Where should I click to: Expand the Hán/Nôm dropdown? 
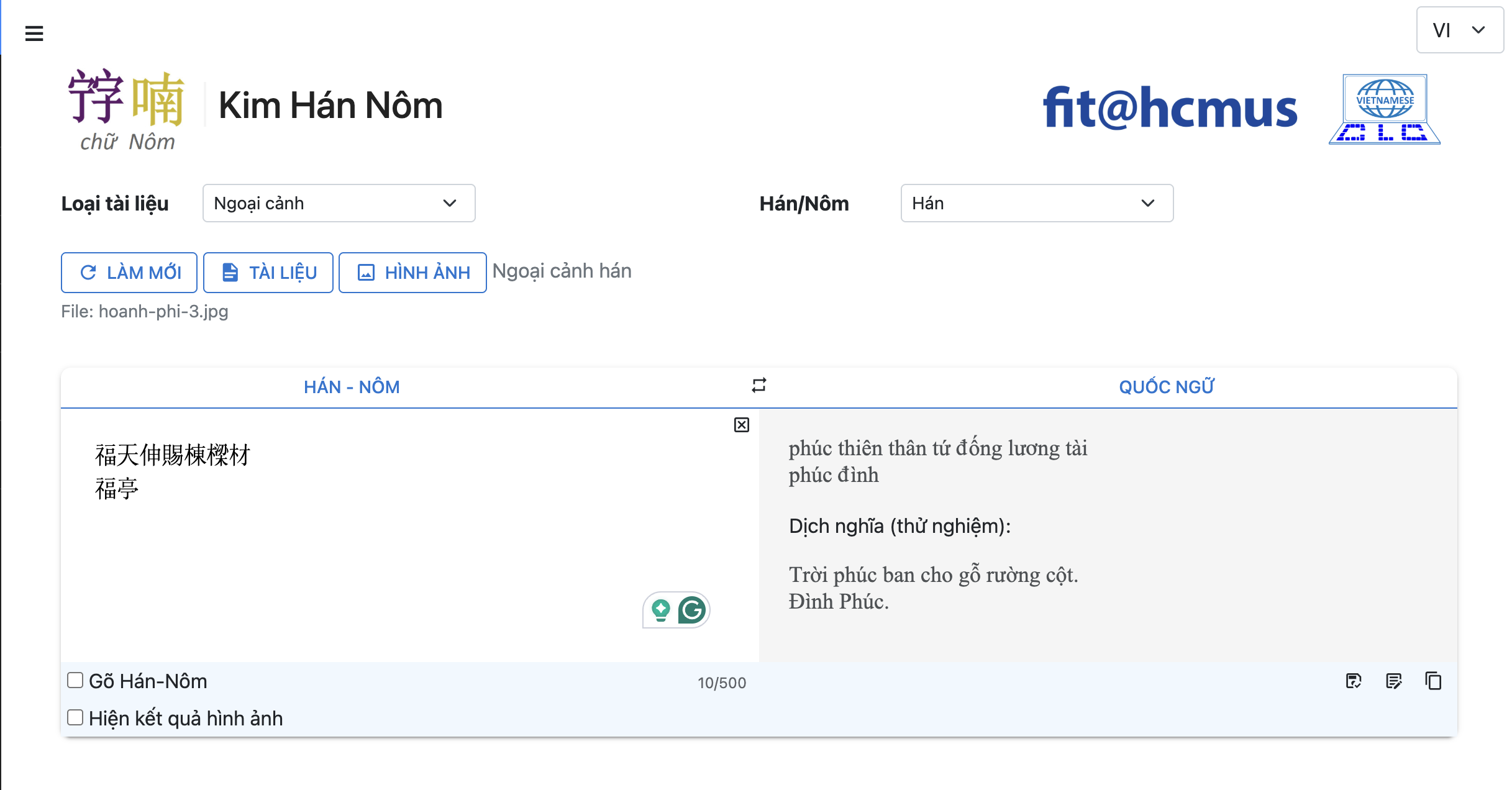[1036, 203]
